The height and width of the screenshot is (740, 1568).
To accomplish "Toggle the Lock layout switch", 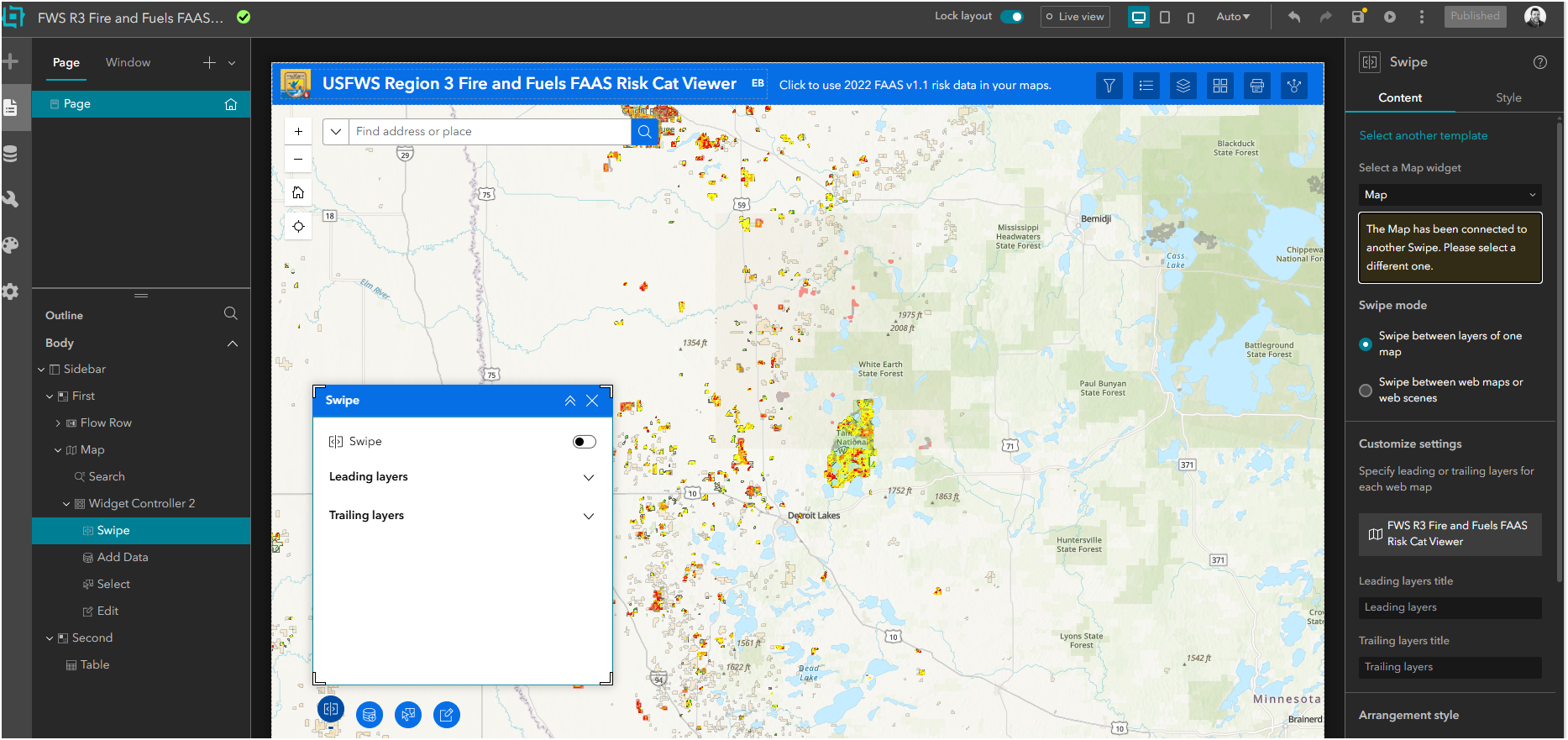I will coord(1012,17).
